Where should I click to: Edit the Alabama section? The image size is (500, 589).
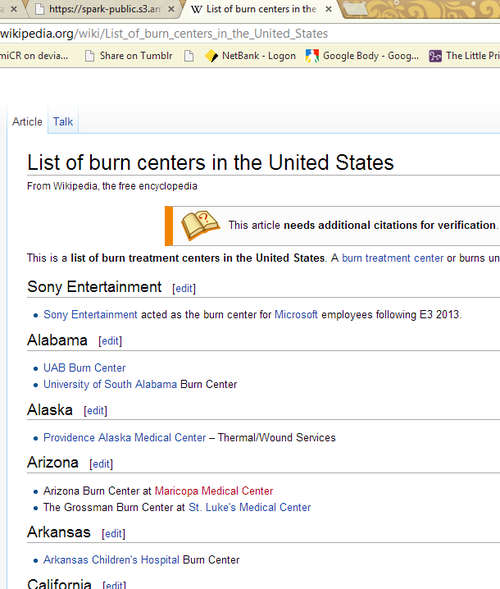(x=110, y=341)
